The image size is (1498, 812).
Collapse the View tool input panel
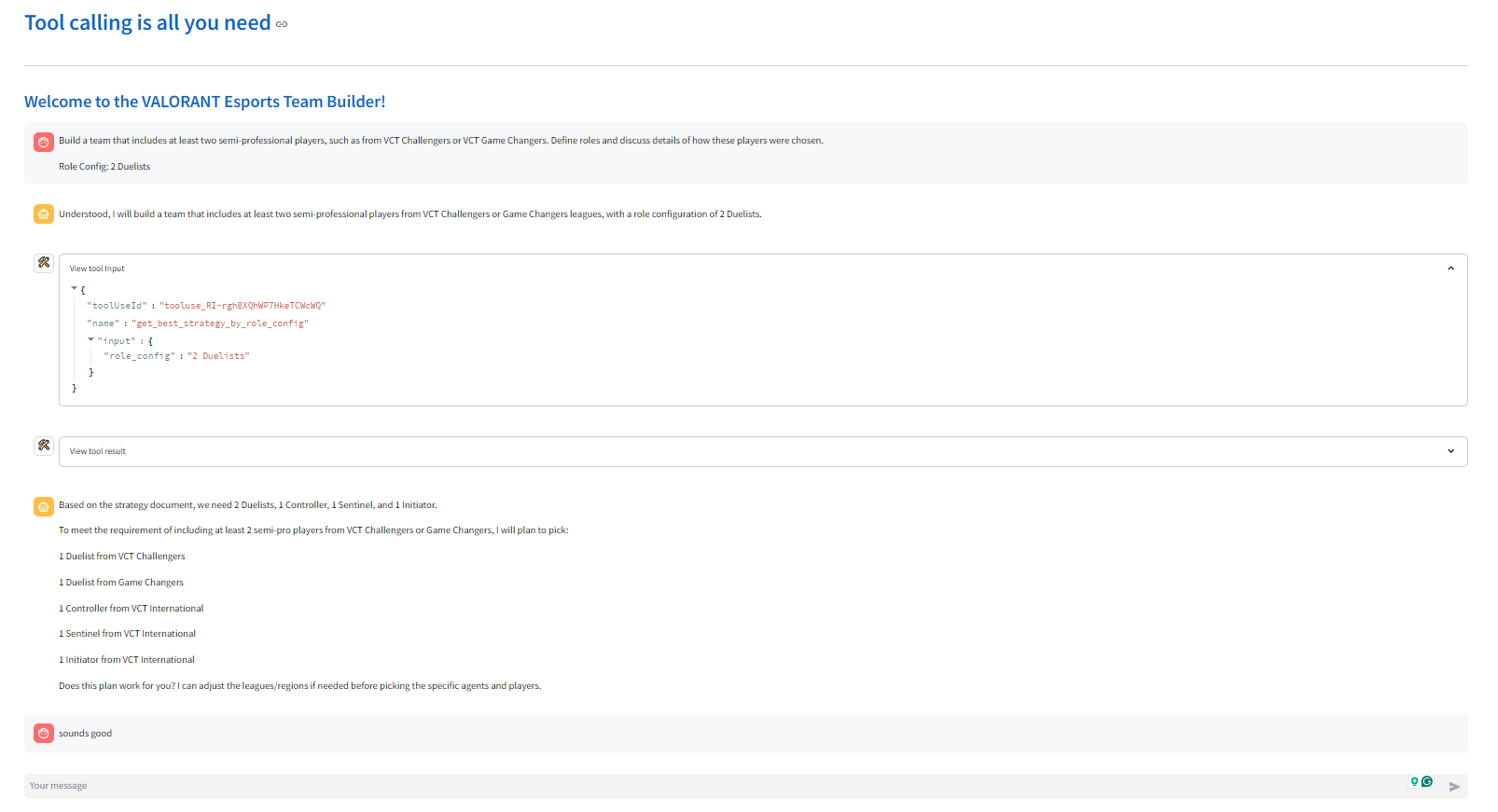point(1450,268)
